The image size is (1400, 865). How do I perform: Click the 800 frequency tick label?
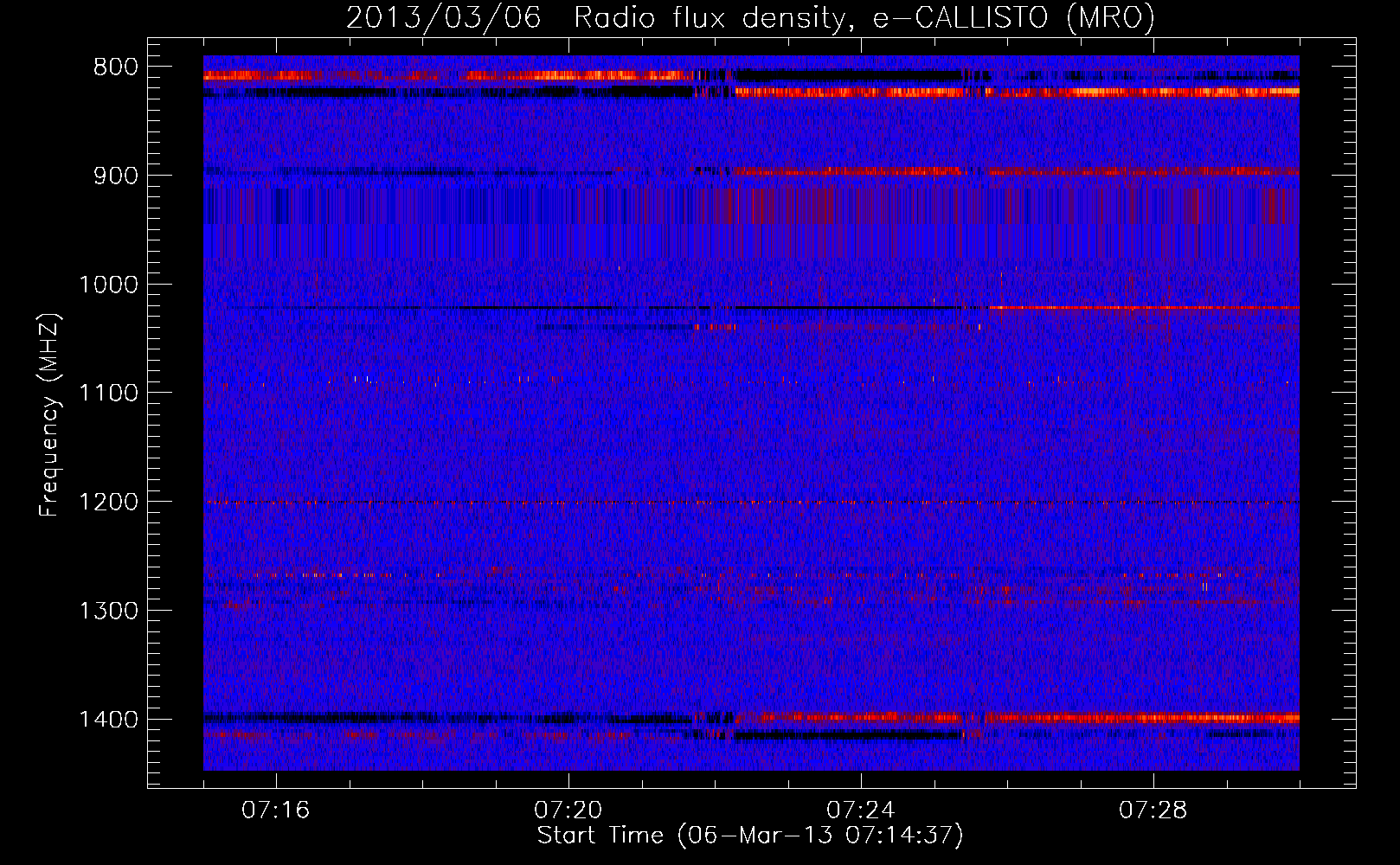coord(116,67)
